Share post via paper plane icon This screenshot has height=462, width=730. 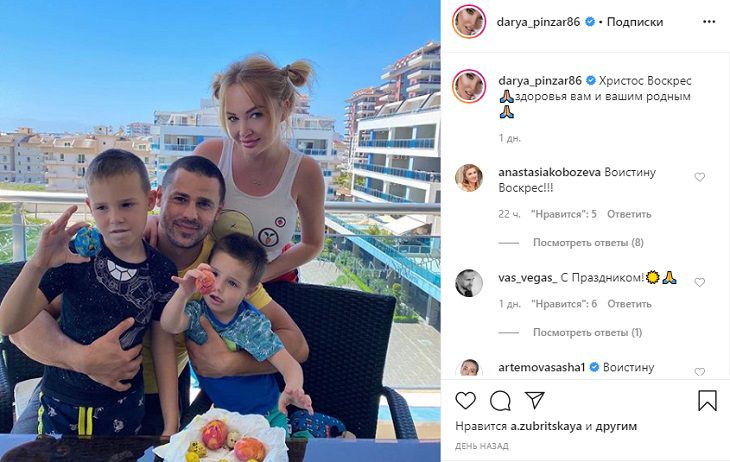[x=534, y=400]
